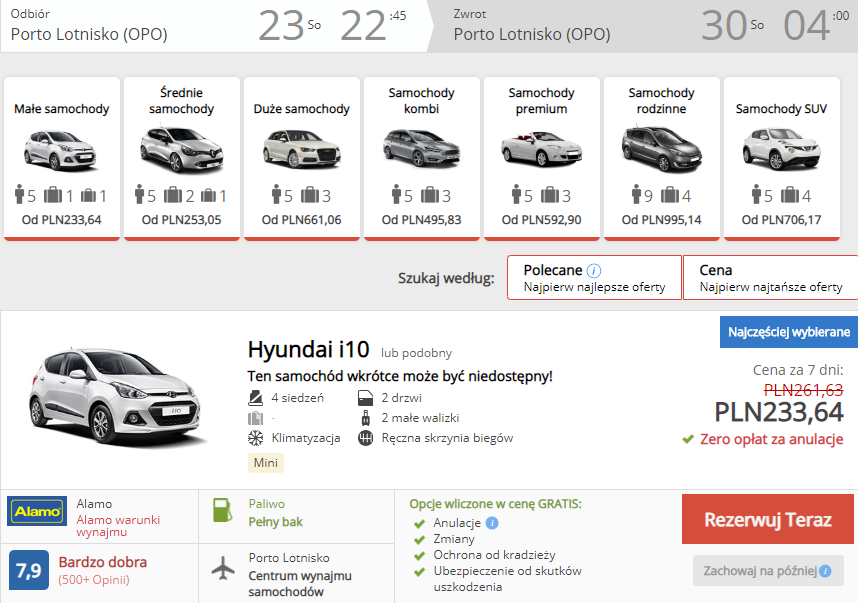Click the small suitcase icon beside 2 małe walizki
This screenshot has height=603, width=858.
point(365,418)
